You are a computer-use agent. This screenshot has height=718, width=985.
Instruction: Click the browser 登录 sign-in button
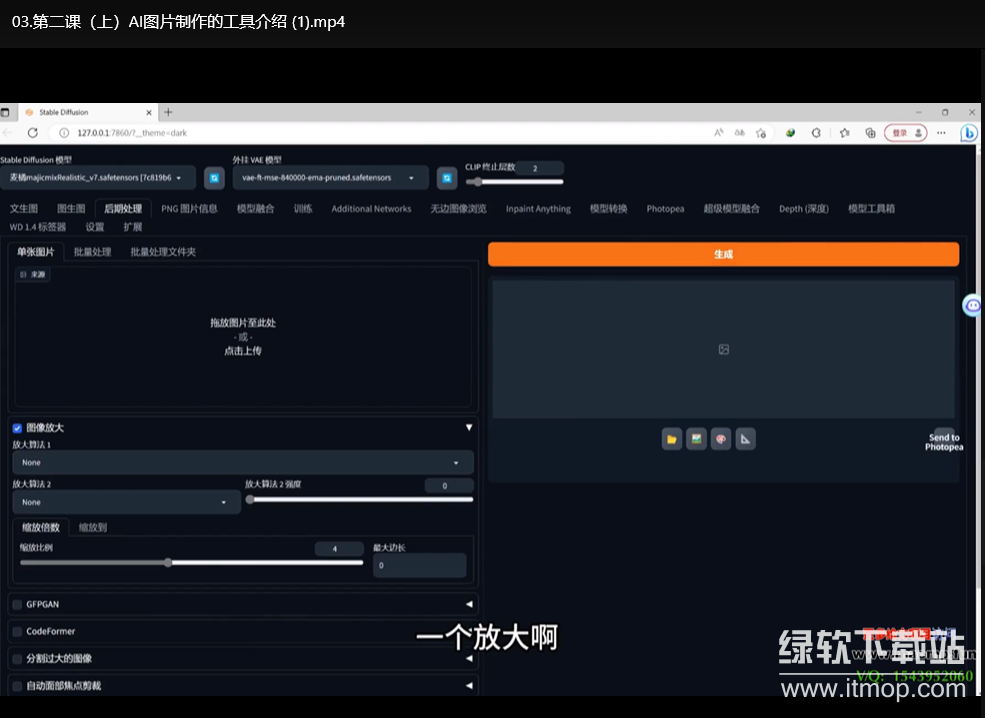905,133
